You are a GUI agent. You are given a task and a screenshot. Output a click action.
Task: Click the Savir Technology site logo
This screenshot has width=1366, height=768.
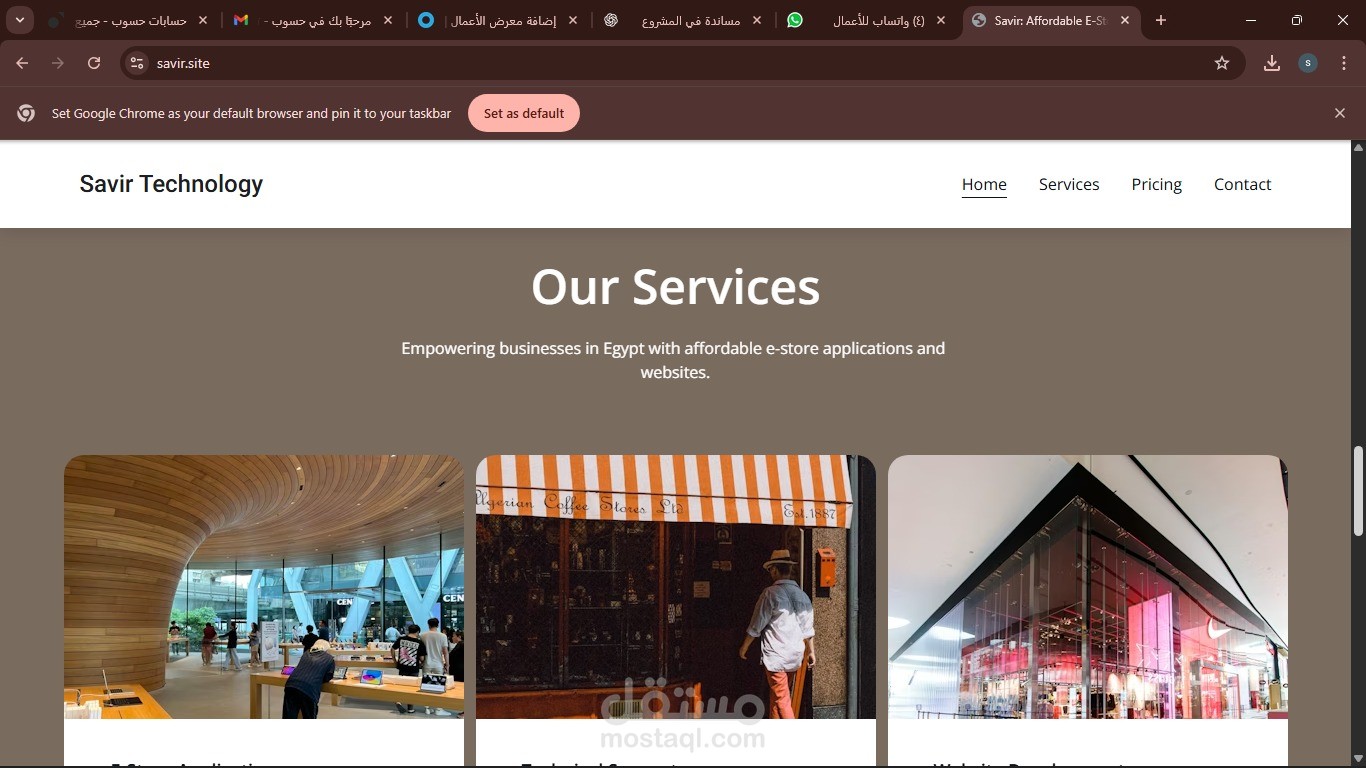point(171,184)
